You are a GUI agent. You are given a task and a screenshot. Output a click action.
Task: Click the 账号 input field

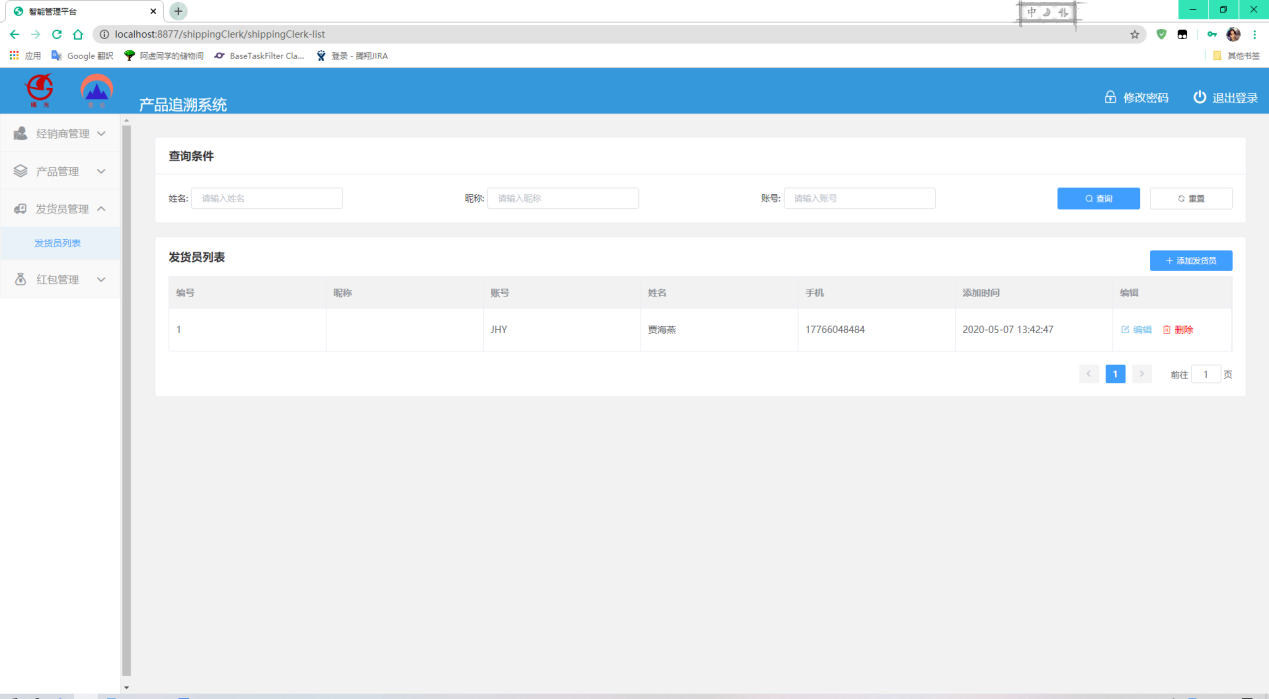859,199
